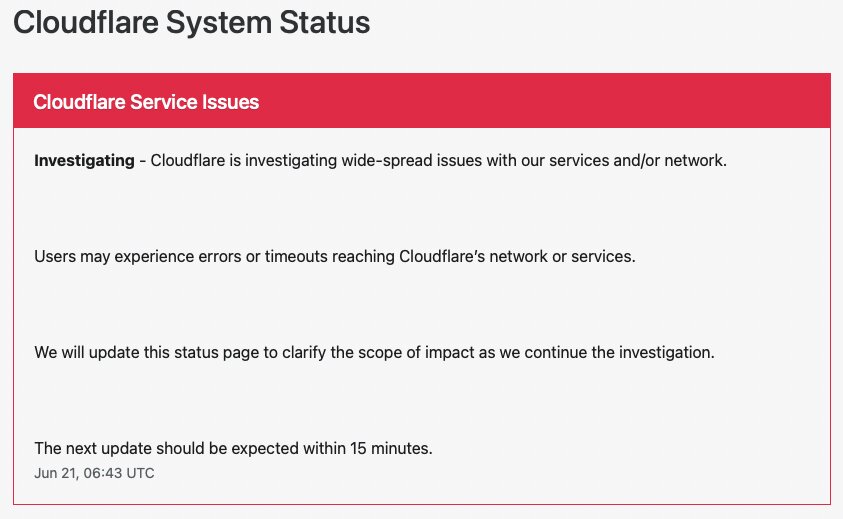Click the paragraph about users experiencing errors

(334, 256)
